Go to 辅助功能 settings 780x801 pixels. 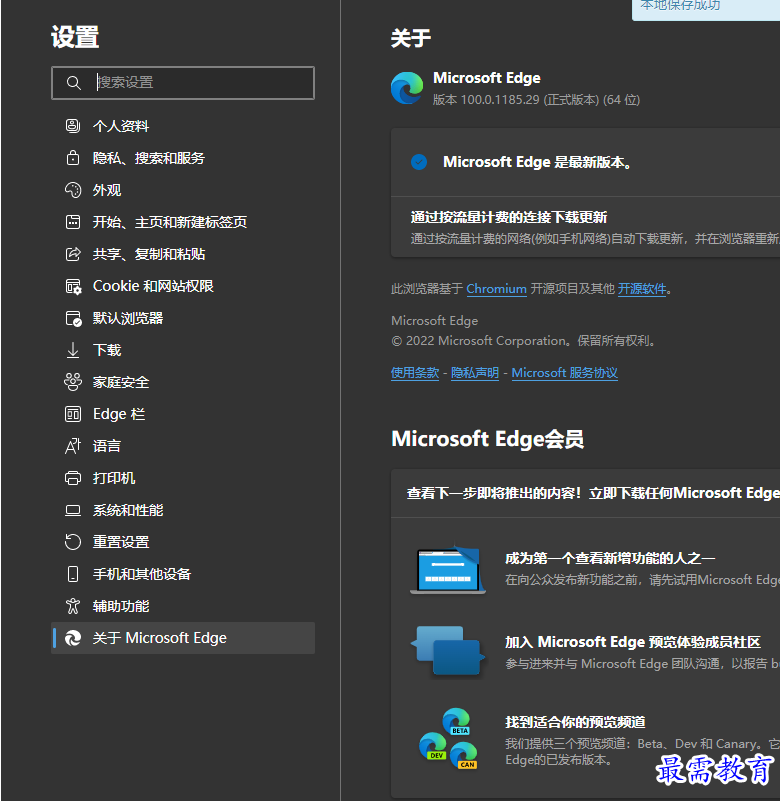[183, 606]
